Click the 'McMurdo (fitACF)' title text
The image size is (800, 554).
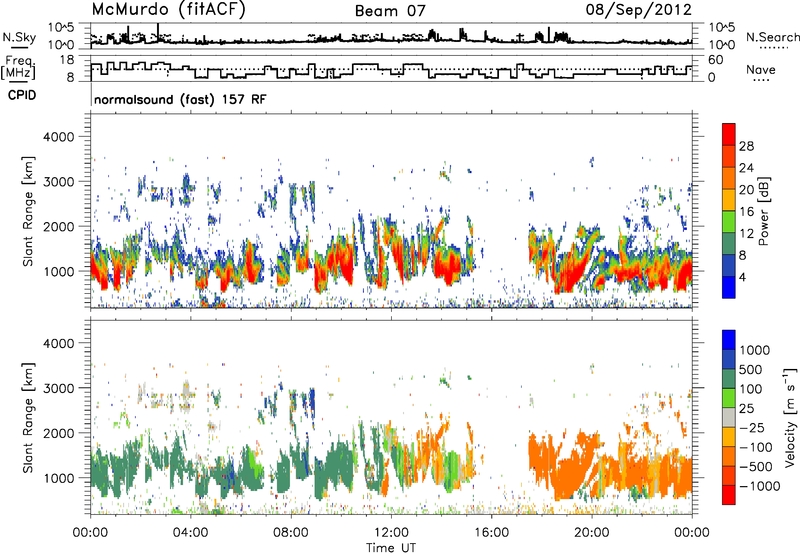168,10
